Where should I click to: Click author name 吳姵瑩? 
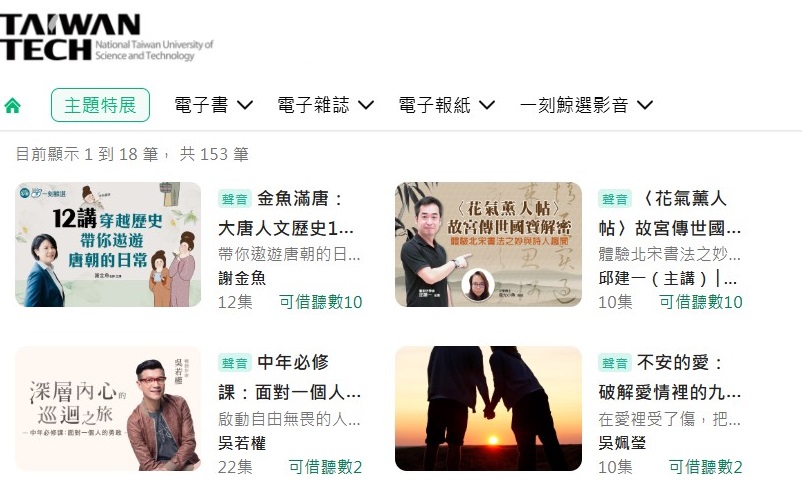point(622,443)
